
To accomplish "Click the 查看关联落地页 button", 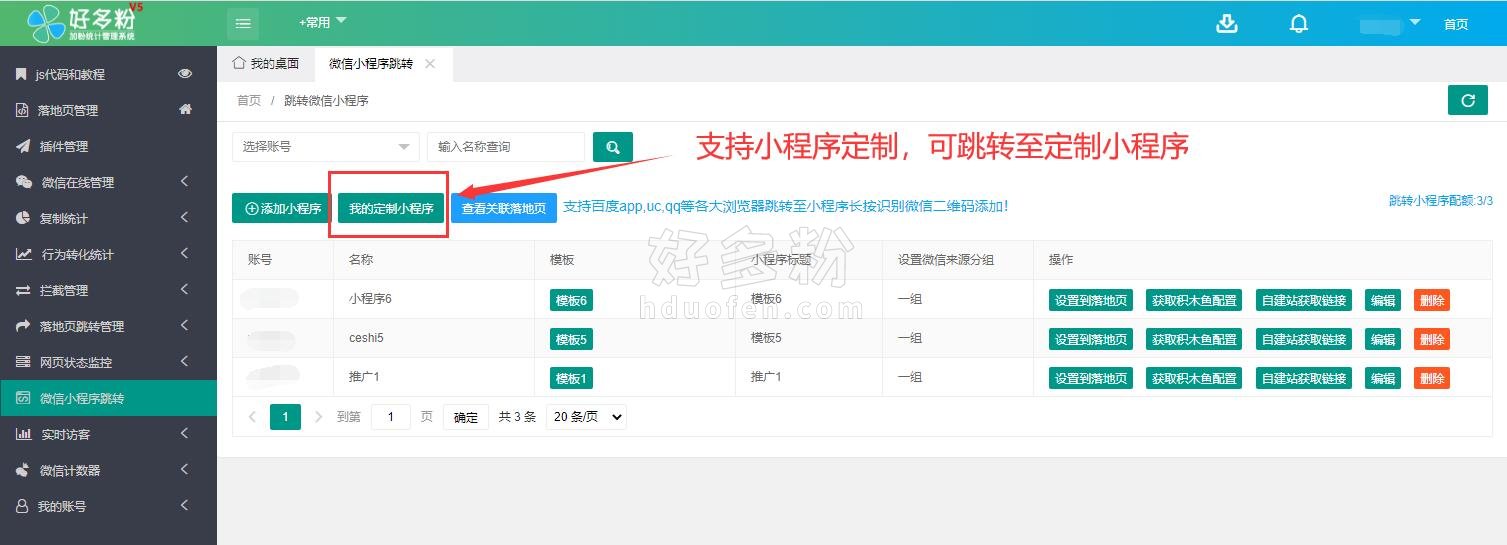I will 503,208.
